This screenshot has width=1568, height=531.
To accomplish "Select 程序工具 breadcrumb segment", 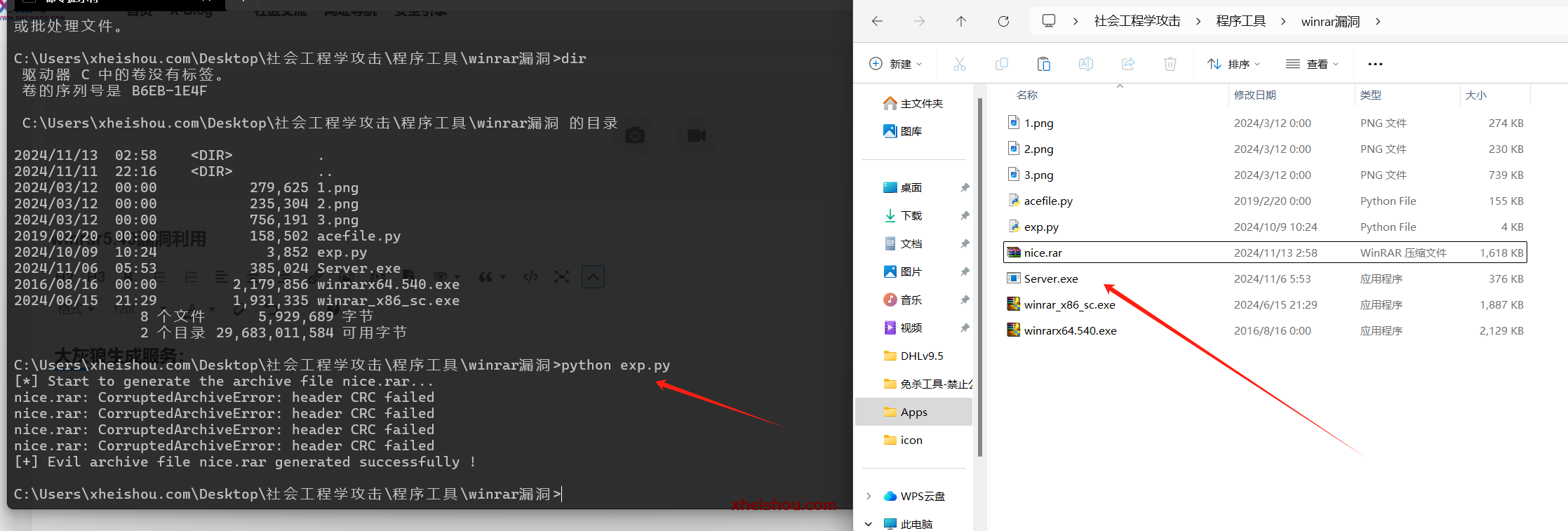I will 1240,21.
